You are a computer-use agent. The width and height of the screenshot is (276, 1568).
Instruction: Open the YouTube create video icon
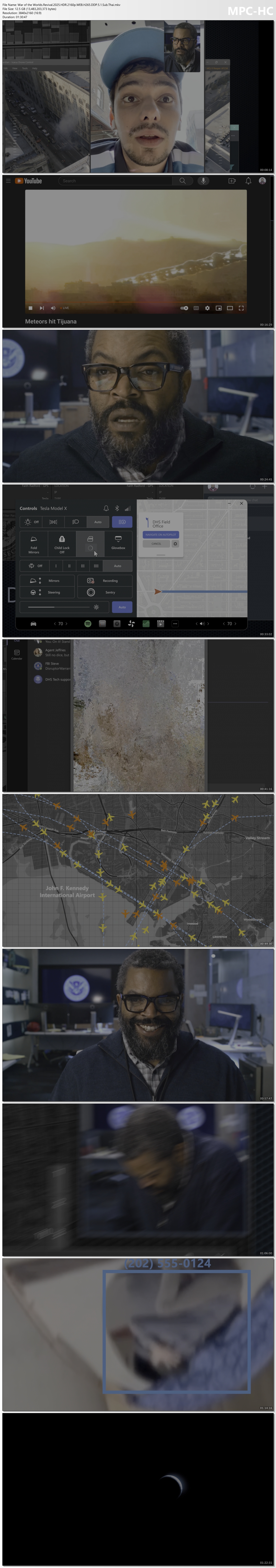click(x=232, y=181)
